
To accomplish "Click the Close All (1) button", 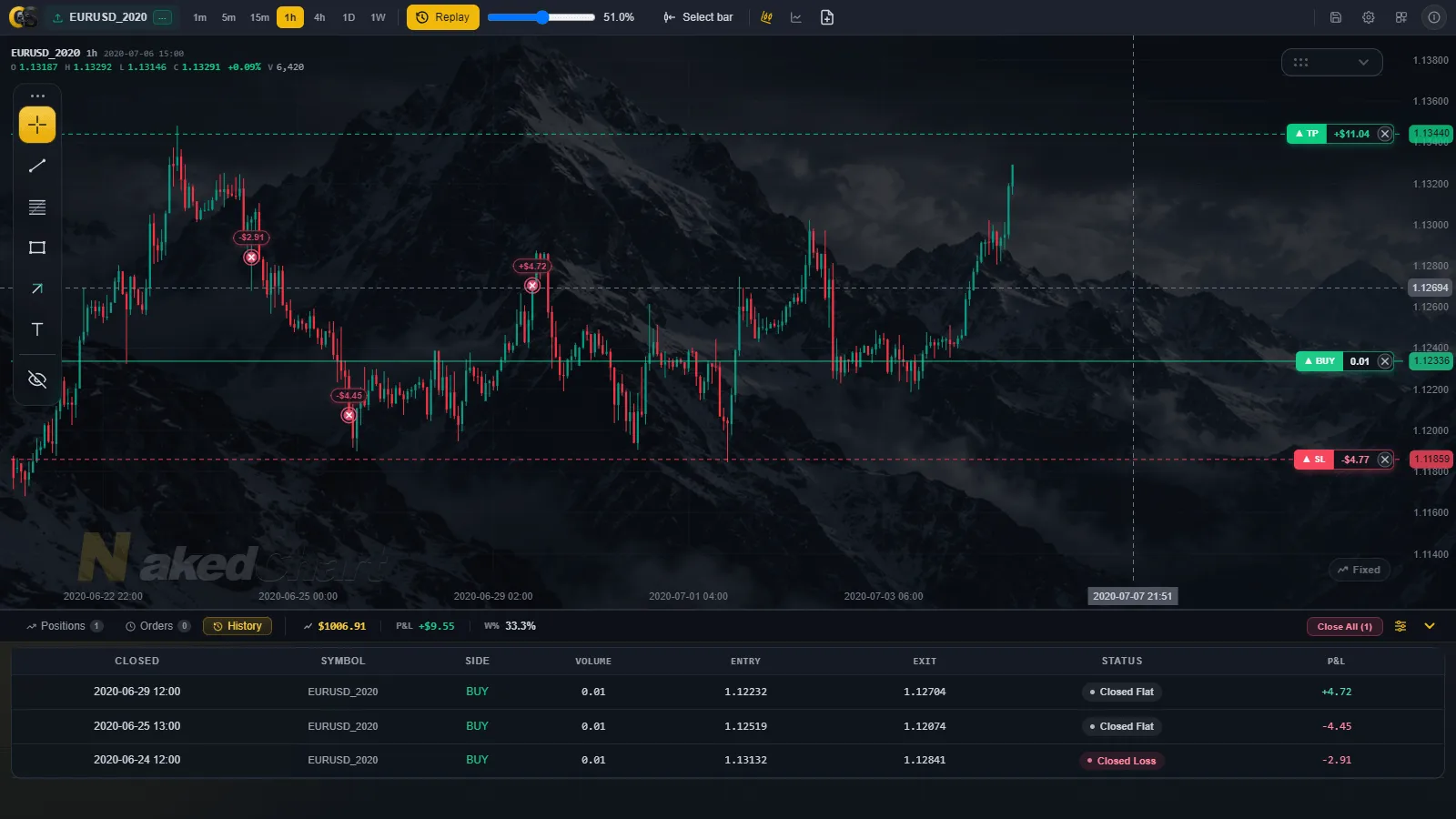I will pyautogui.click(x=1345, y=626).
